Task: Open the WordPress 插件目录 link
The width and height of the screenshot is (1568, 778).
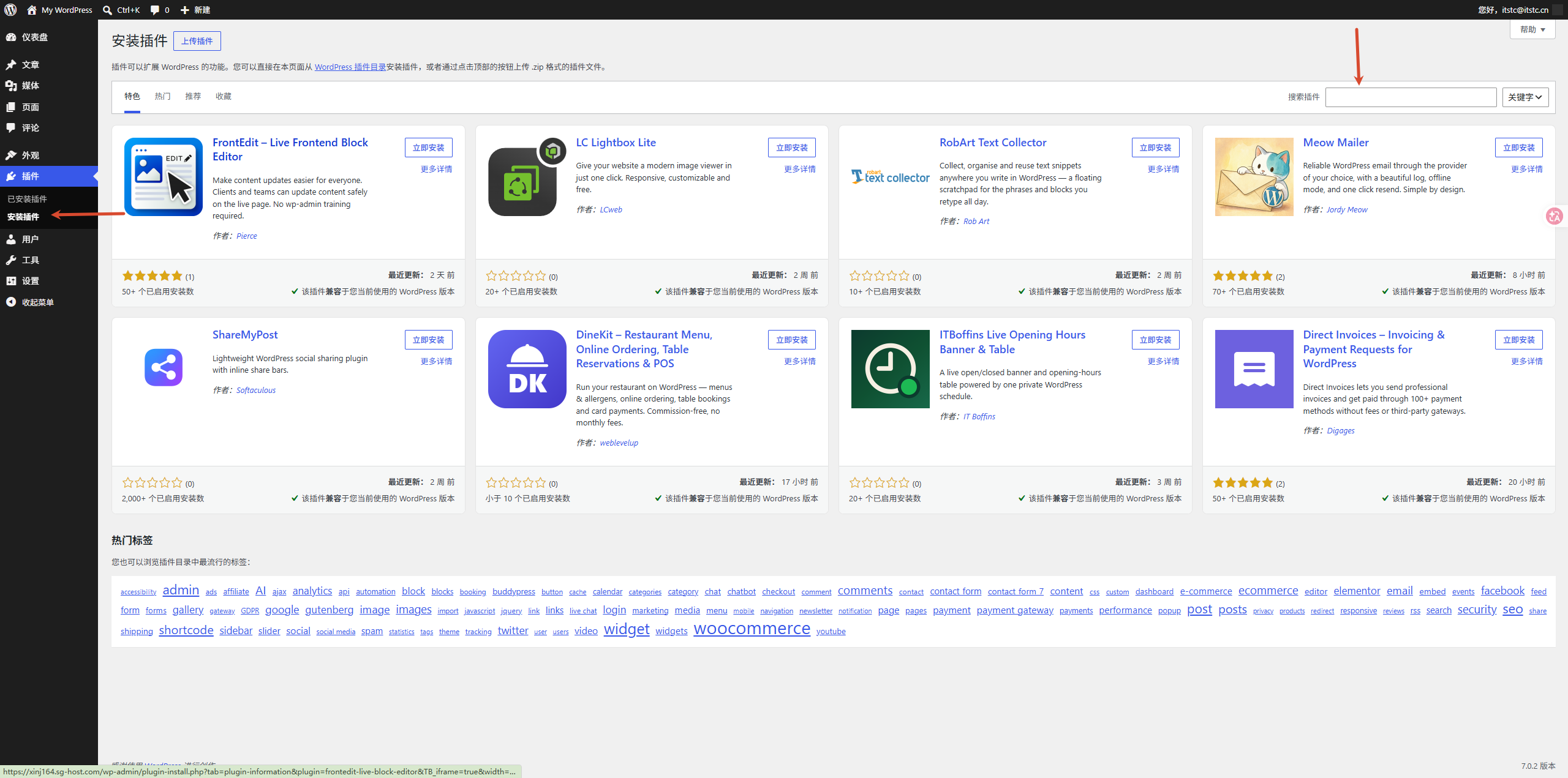Action: pyautogui.click(x=350, y=67)
